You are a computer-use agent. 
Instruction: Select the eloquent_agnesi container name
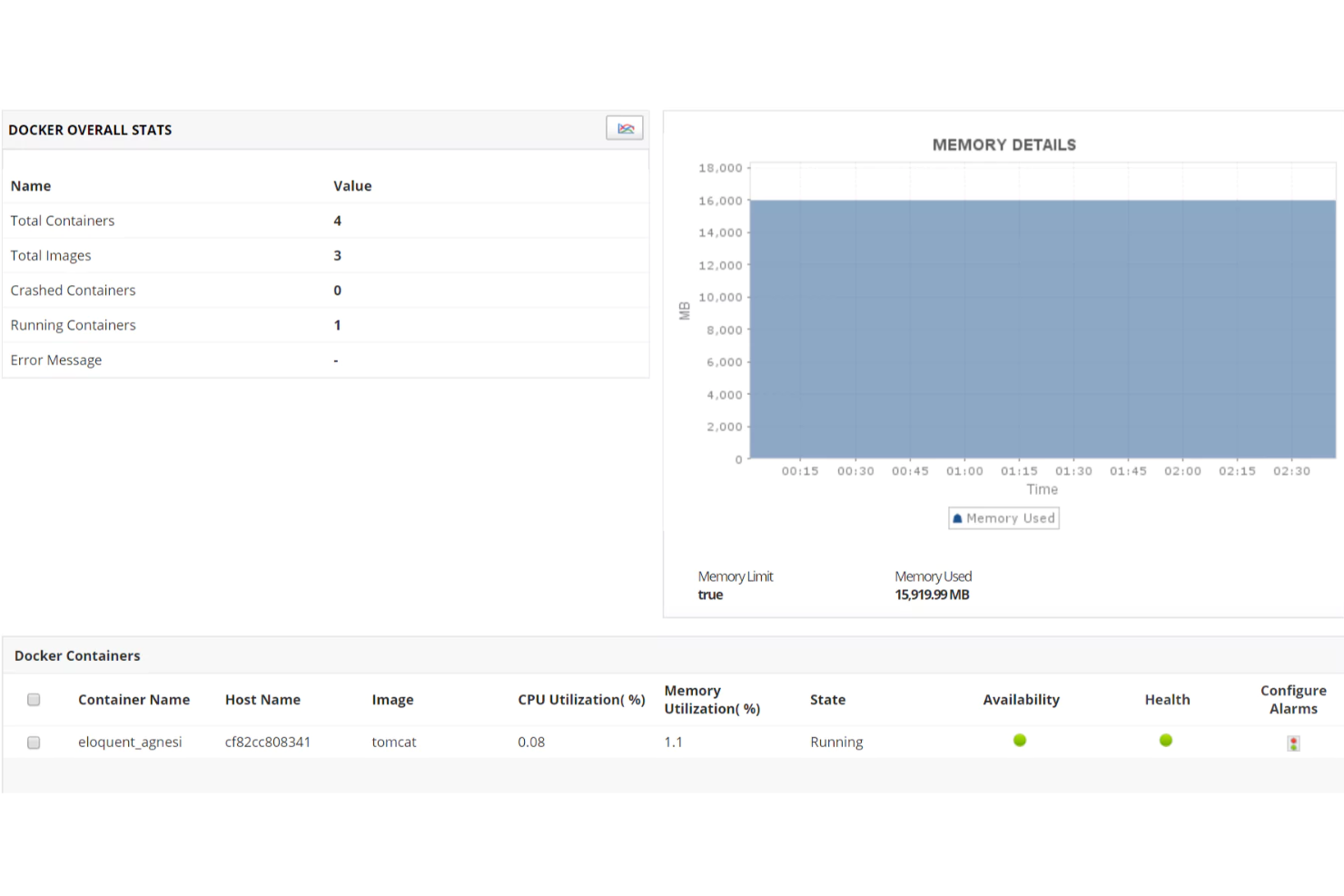130,742
